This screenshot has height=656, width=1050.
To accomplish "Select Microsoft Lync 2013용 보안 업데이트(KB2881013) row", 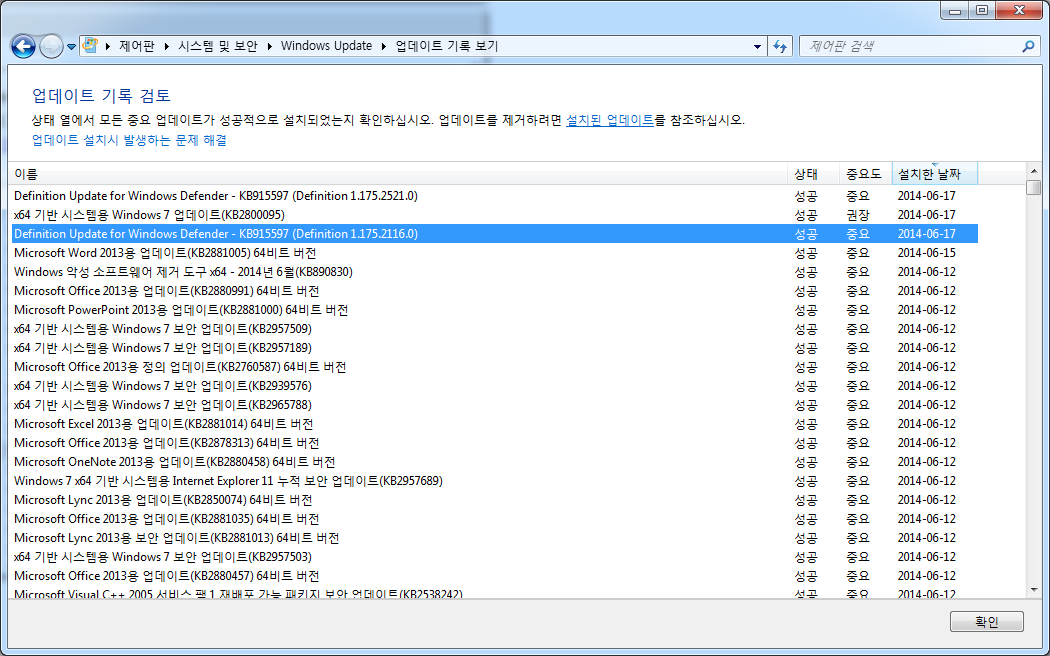I will 495,538.
